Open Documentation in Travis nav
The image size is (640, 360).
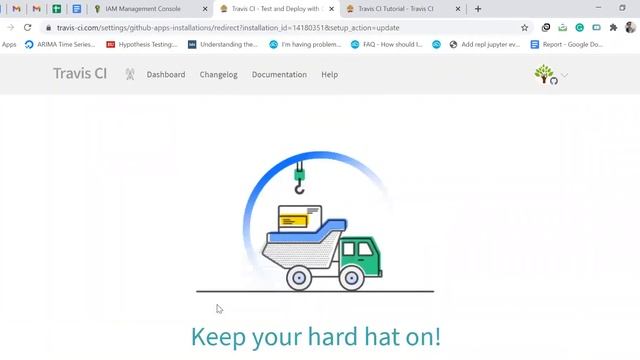pos(279,75)
